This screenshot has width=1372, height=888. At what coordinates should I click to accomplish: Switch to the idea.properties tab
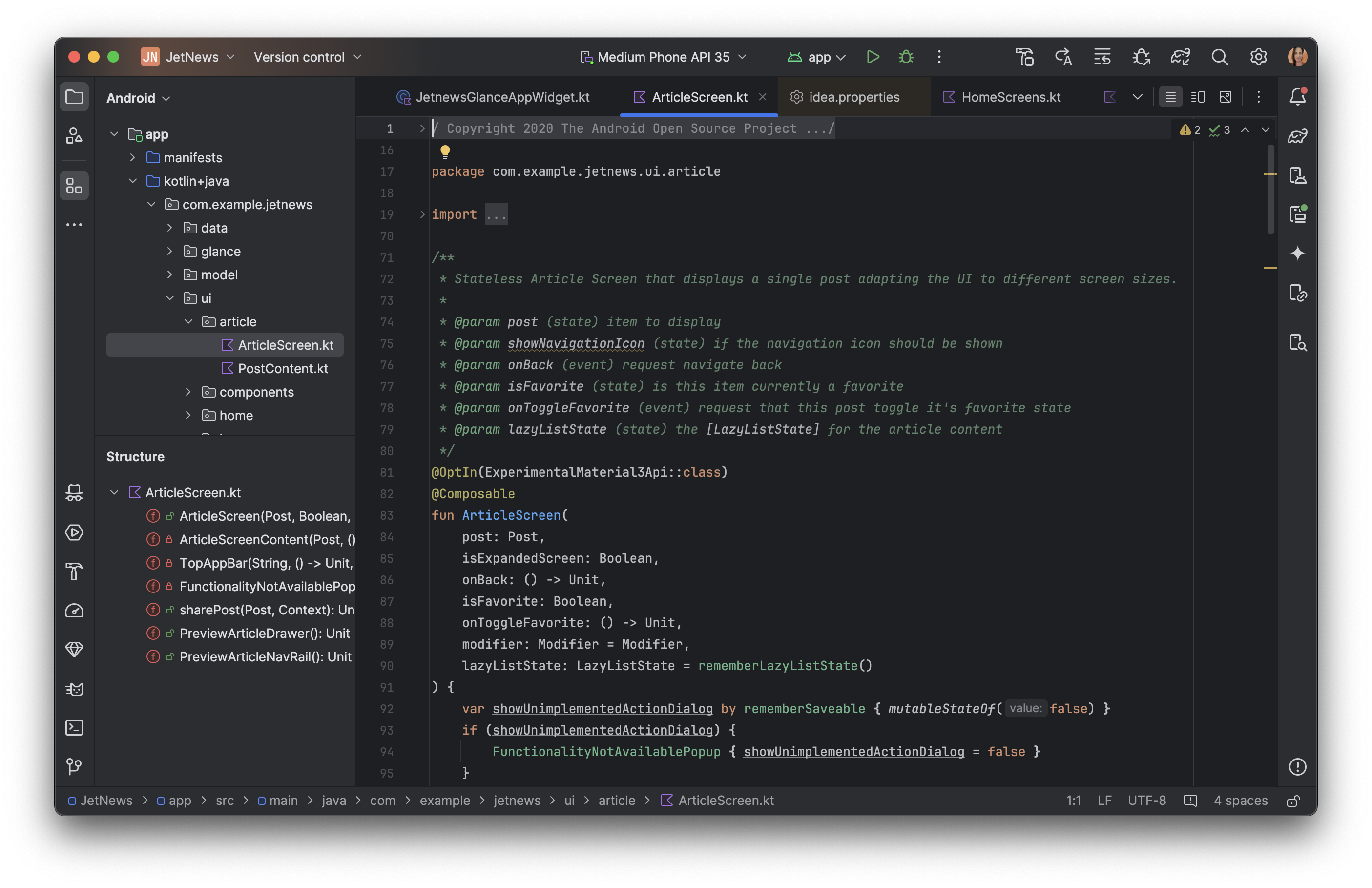[x=853, y=97]
